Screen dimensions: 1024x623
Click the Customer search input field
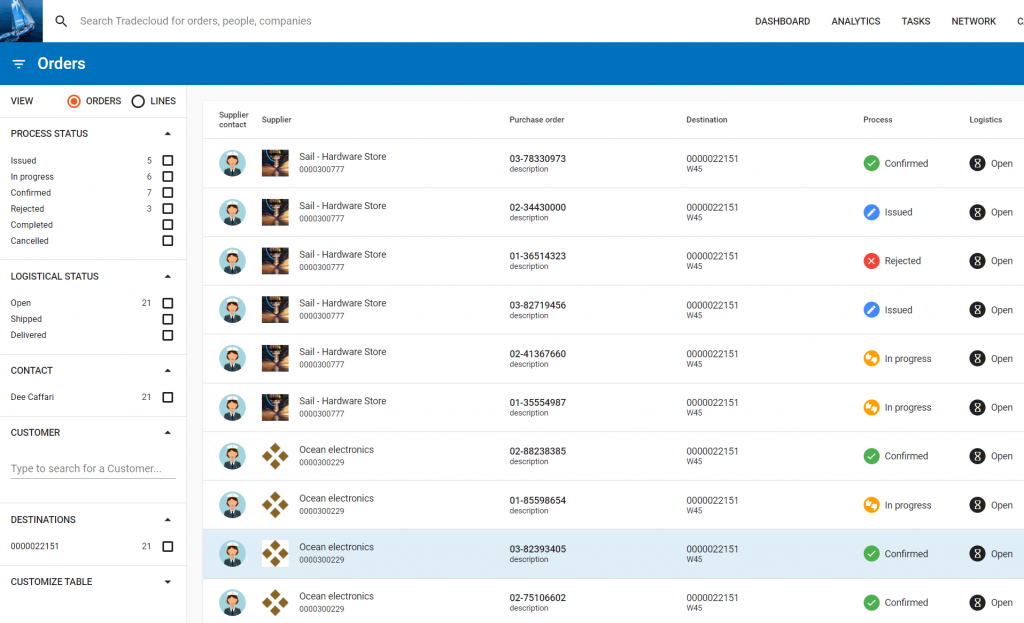pos(93,468)
